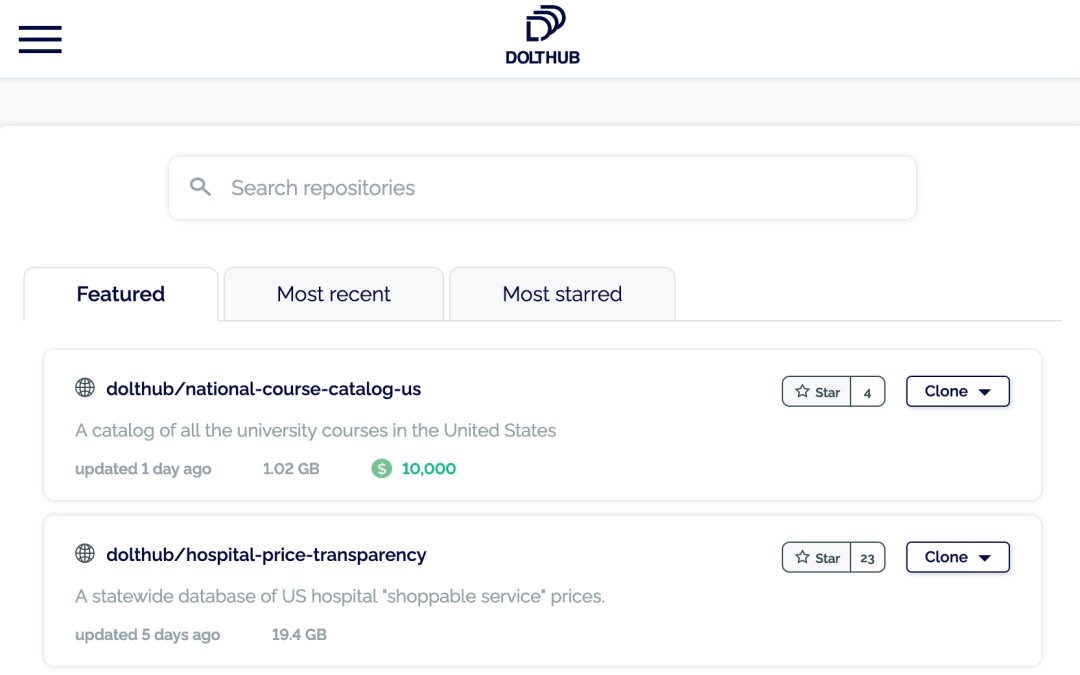This screenshot has width=1080, height=675.
Task: Select the Most starred tab
Action: point(562,294)
